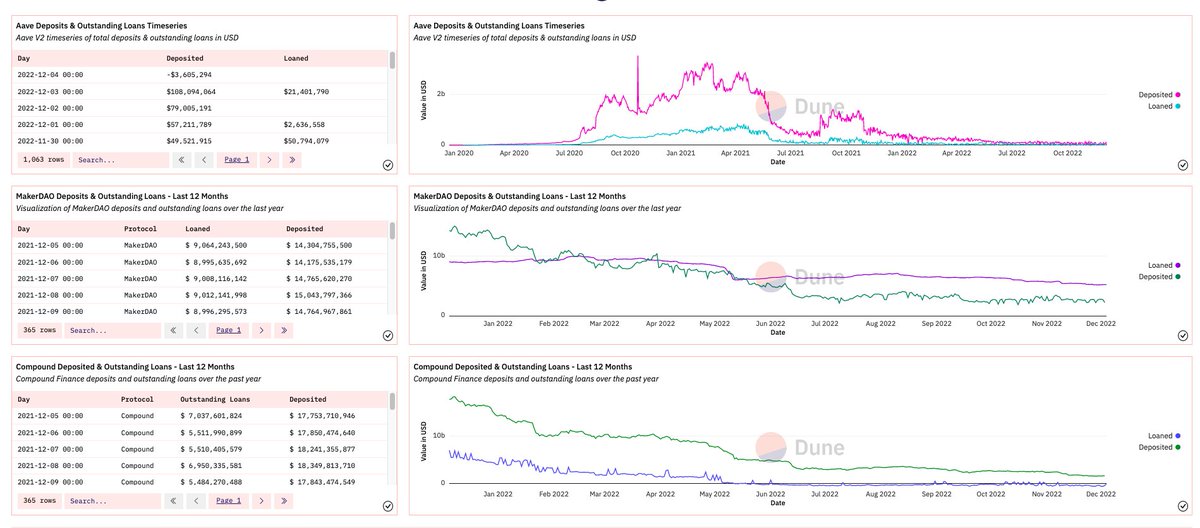Sort the Aave table by the Loaned column
The image size is (1200, 528).
[298, 58]
